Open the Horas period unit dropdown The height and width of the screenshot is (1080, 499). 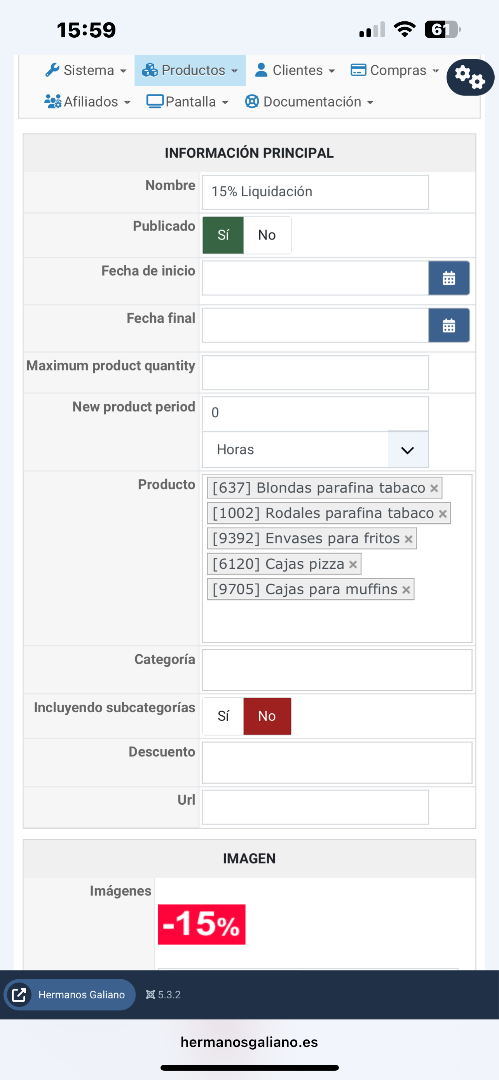tap(315, 450)
